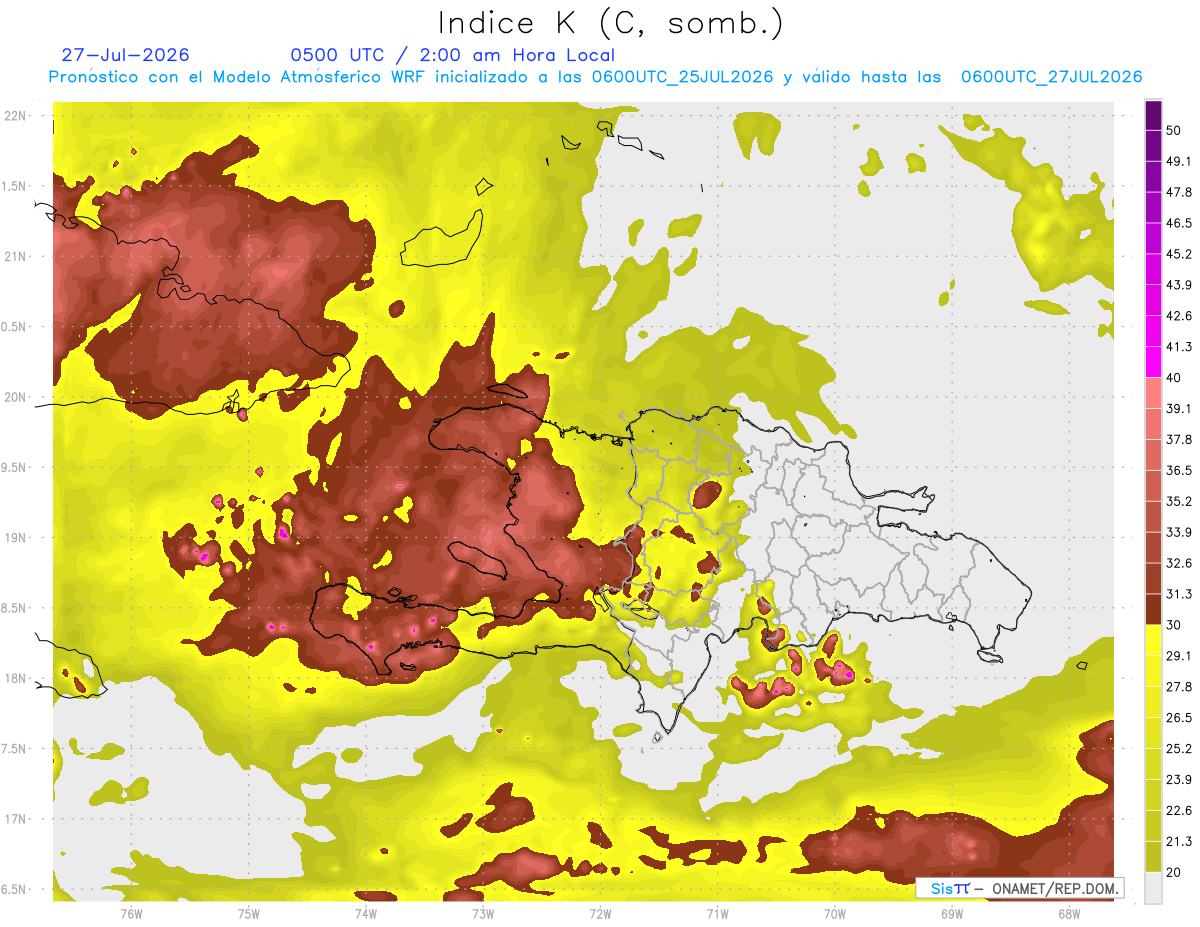The width and height of the screenshot is (1200, 927).
Task: Click the "25.2" colorbar value
Action: (1179, 749)
